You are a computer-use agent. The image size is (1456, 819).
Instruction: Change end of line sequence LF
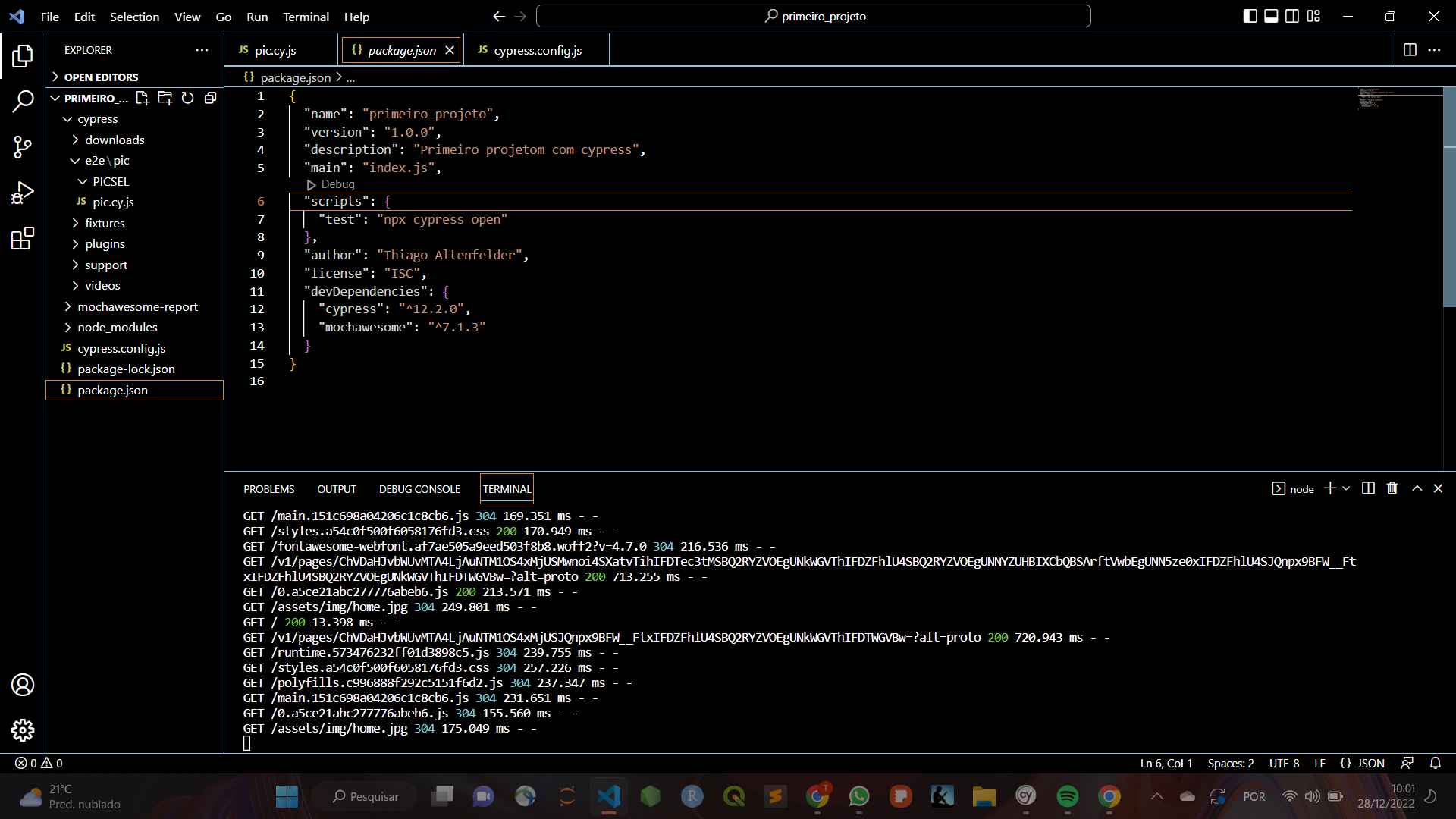(1319, 763)
